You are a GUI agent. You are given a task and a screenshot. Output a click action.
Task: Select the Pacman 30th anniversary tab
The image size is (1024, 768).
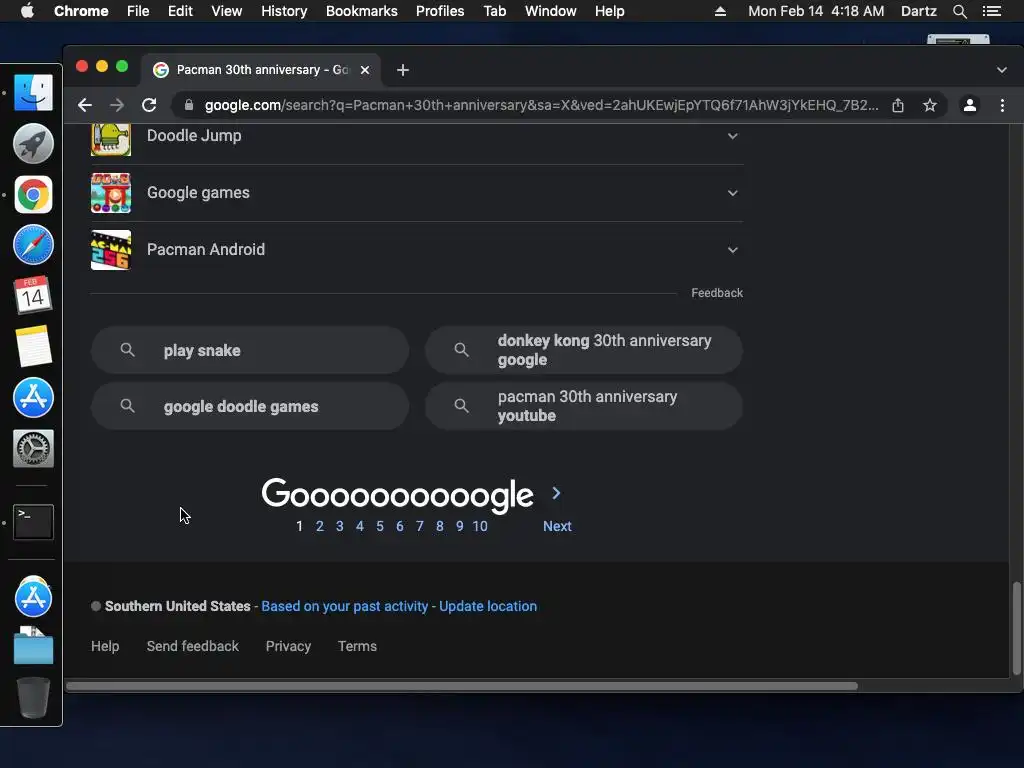pos(261,70)
